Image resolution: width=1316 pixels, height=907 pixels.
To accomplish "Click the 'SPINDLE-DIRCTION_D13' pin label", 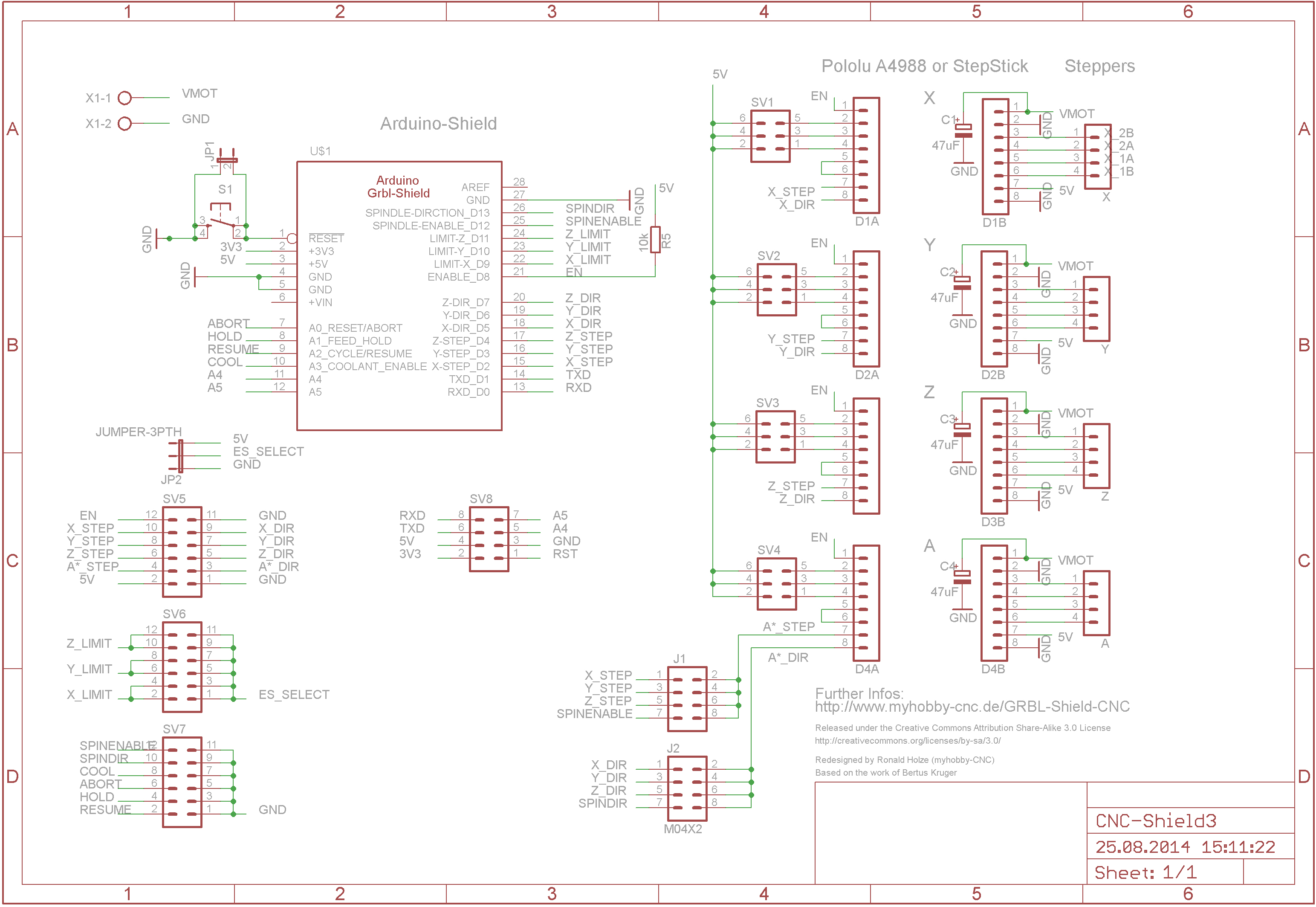I will 427,213.
